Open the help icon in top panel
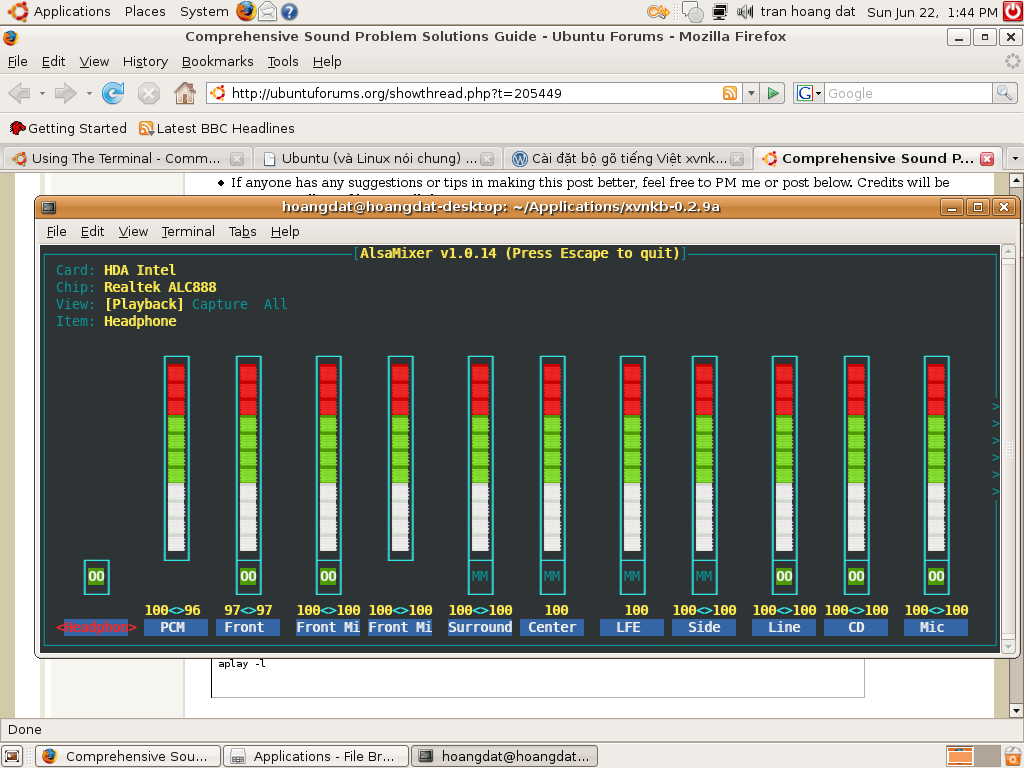 (x=289, y=11)
